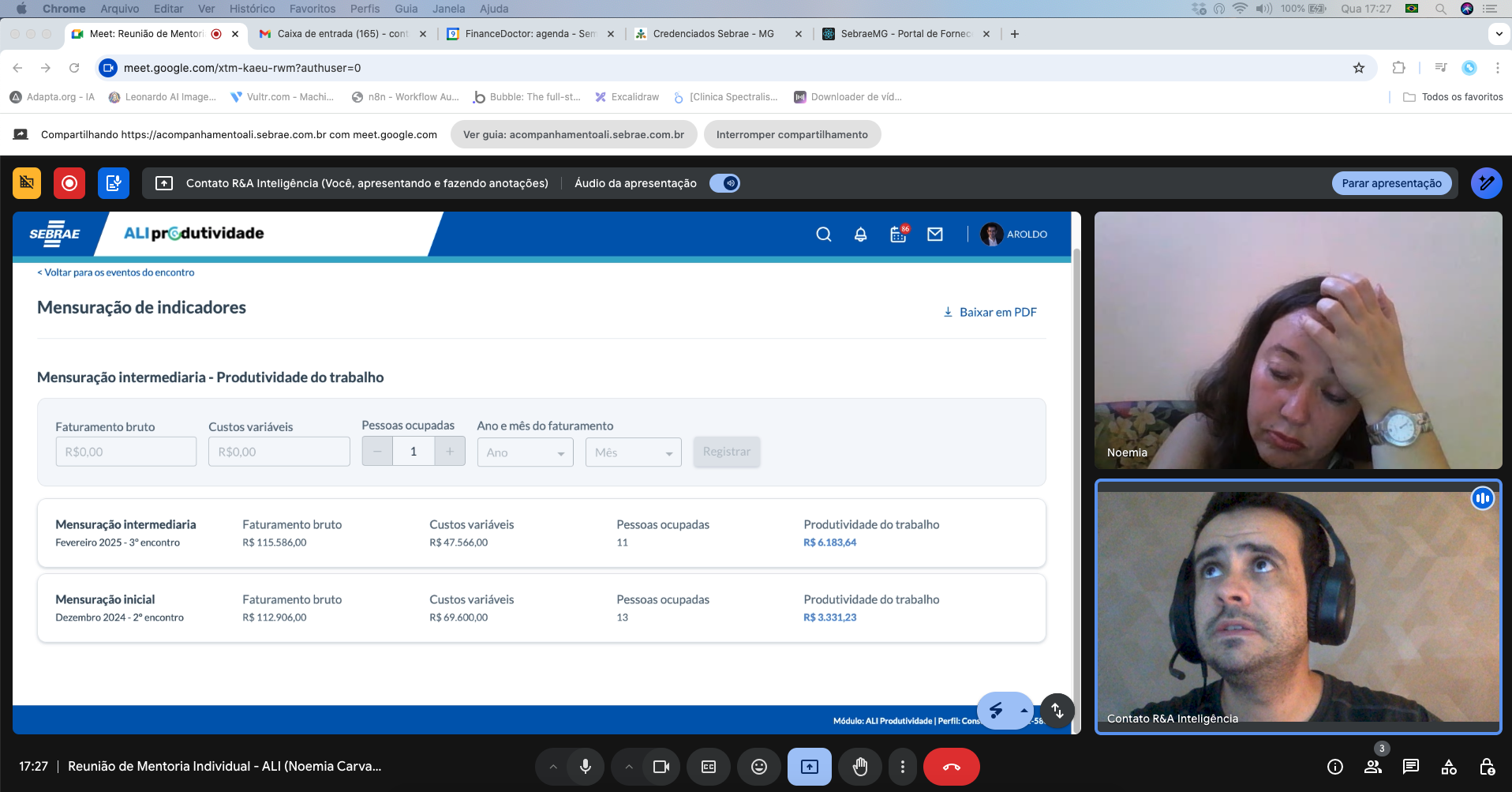The image size is (1512, 792).
Task: Select Noemia's video tile
Action: click(x=1298, y=340)
